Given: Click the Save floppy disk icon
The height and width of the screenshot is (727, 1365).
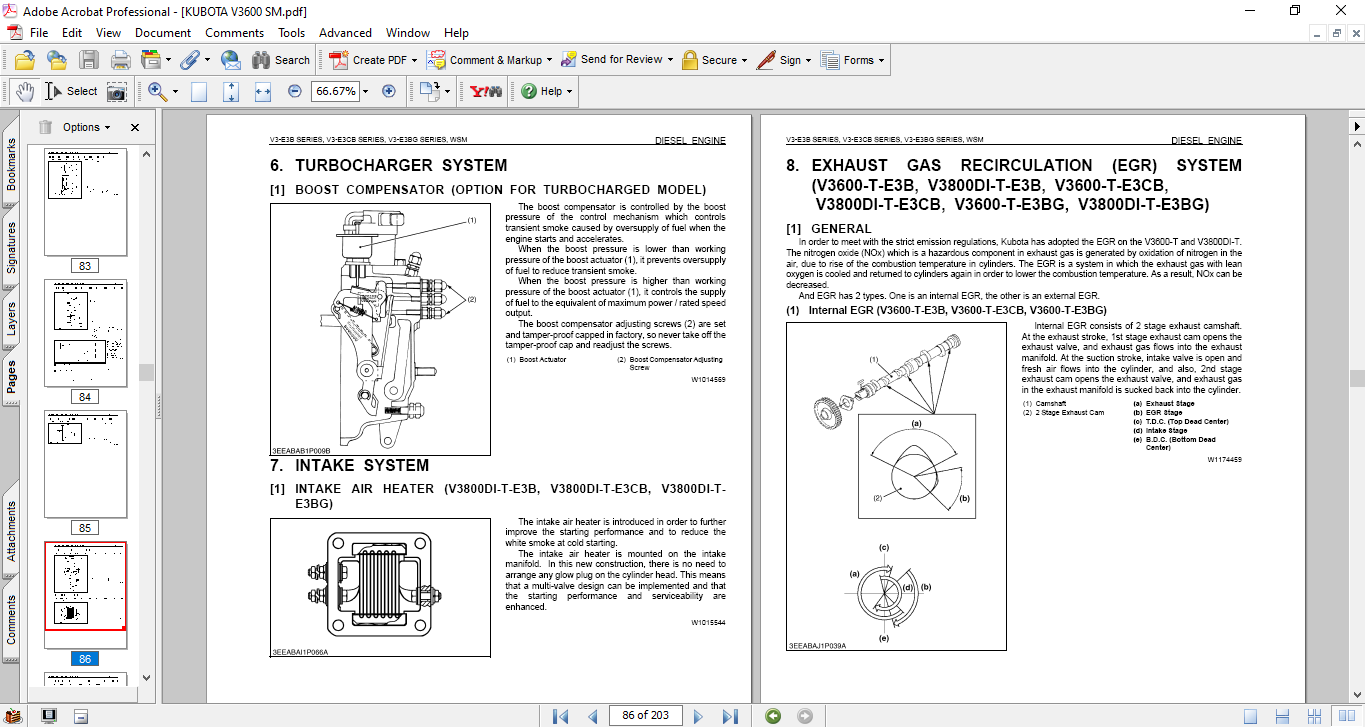Looking at the screenshot, I should 89,60.
